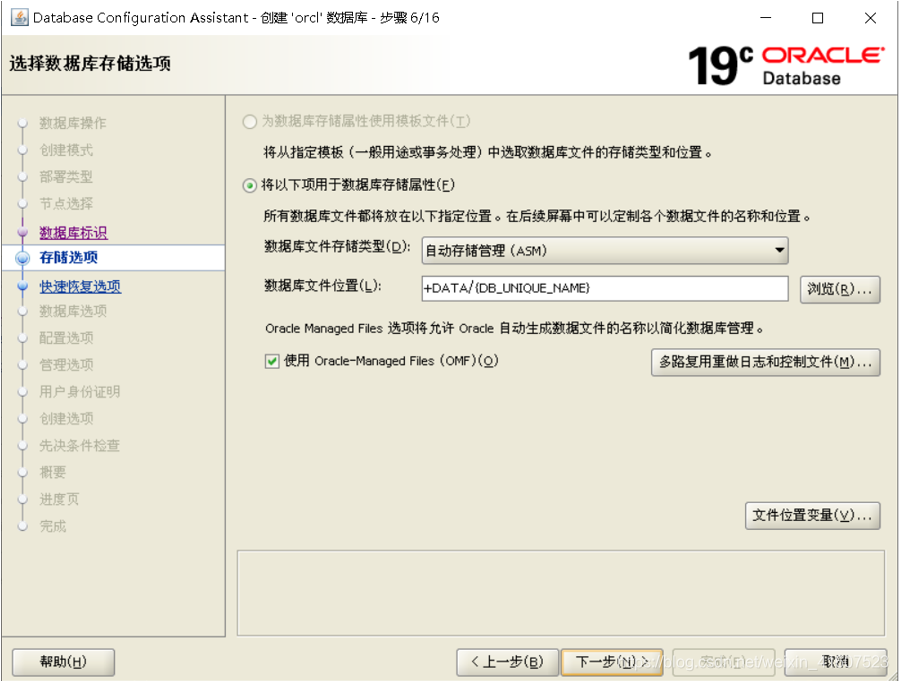
Task: Click the 完成 step in the sidebar
Action: click(53, 526)
